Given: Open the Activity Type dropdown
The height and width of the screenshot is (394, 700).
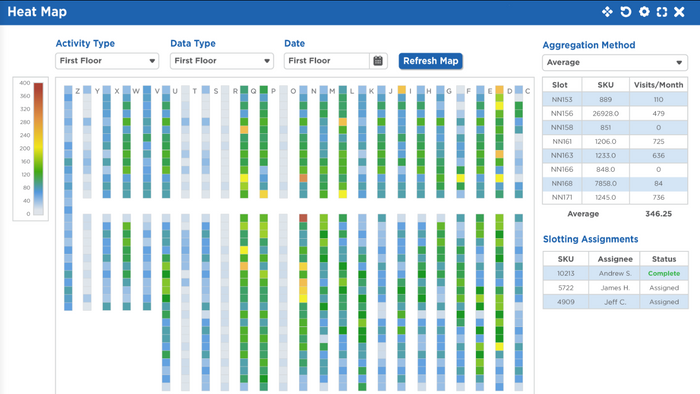Looking at the screenshot, I should 107,61.
